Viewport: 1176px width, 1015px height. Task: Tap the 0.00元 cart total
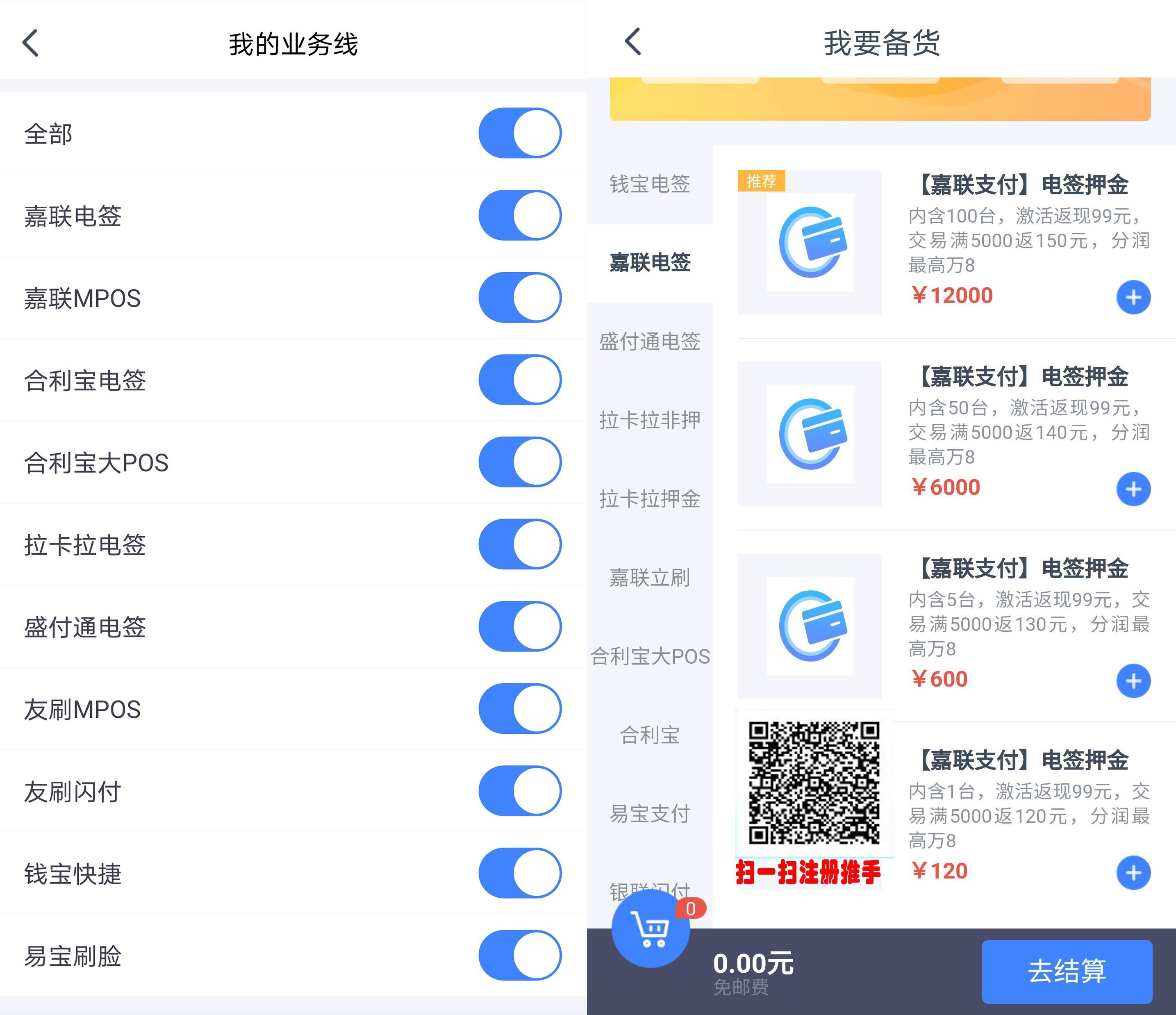pos(753,964)
